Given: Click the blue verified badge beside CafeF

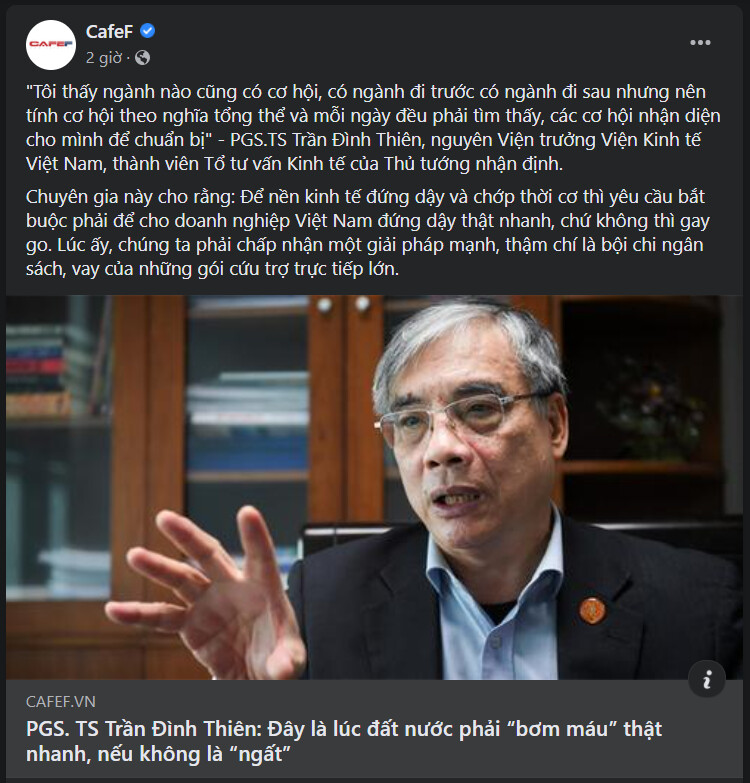Looking at the screenshot, I should pos(147,31).
